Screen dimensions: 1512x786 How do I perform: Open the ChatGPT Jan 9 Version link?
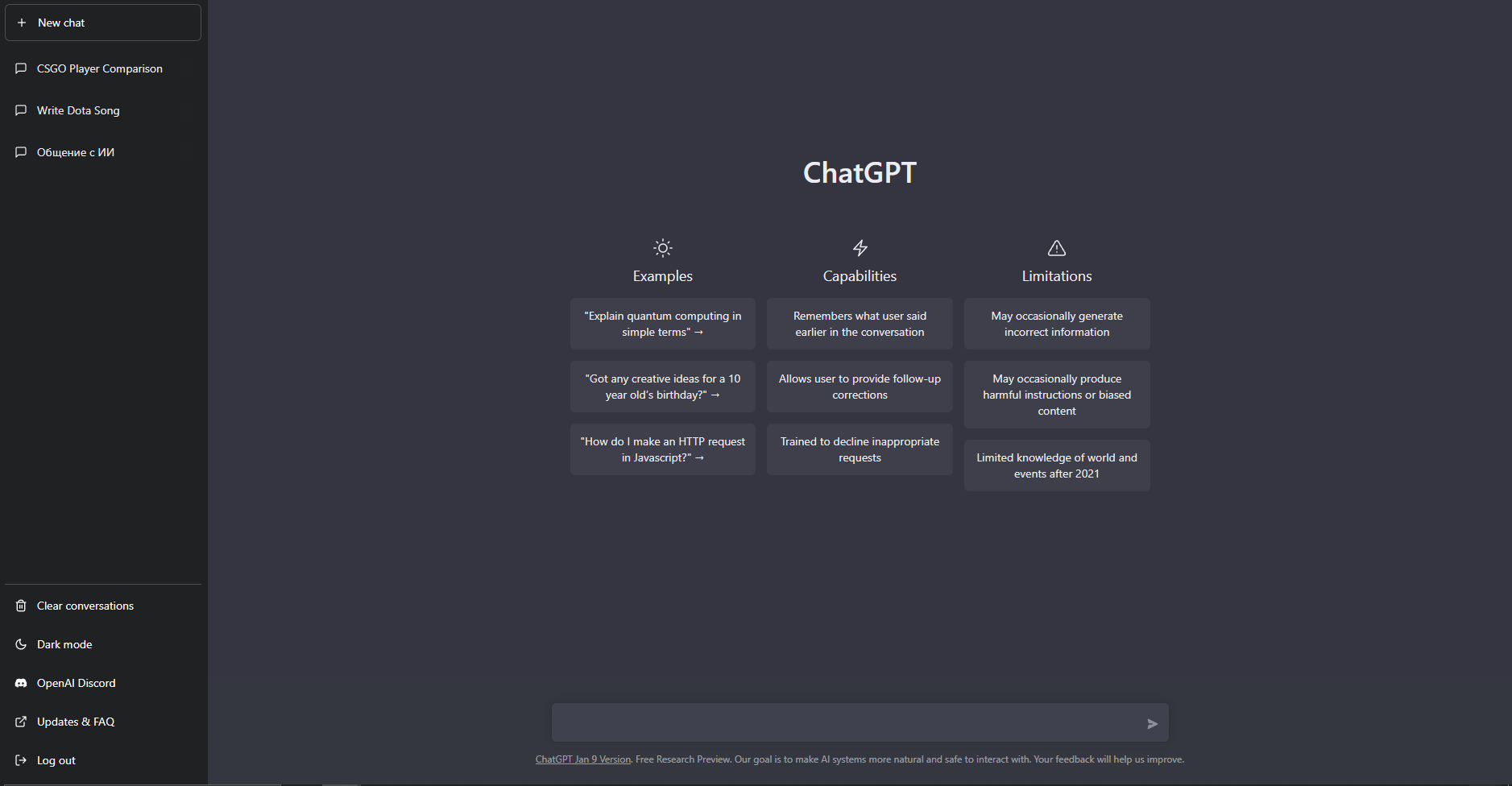(x=583, y=759)
